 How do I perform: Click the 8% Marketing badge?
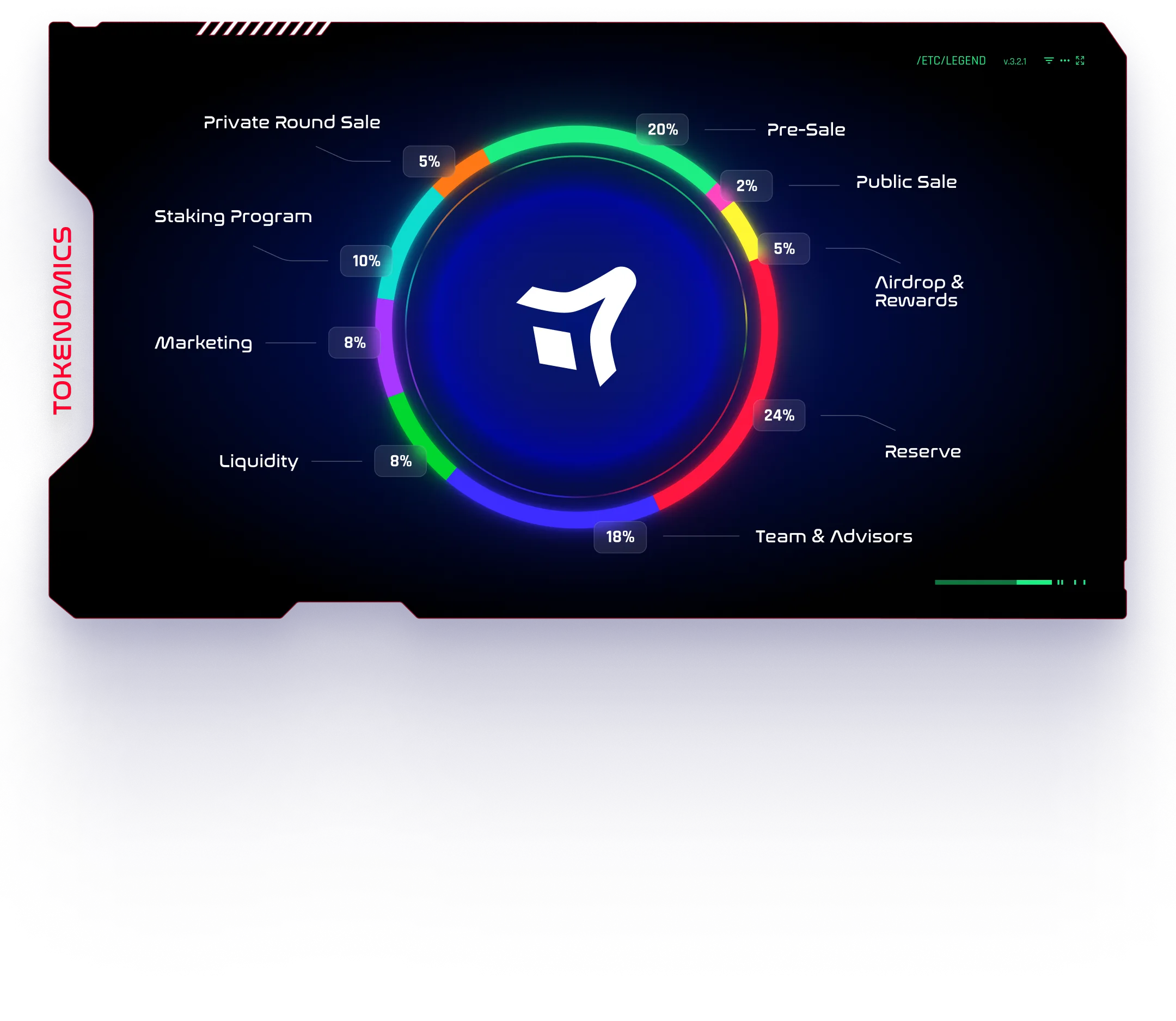coord(354,343)
